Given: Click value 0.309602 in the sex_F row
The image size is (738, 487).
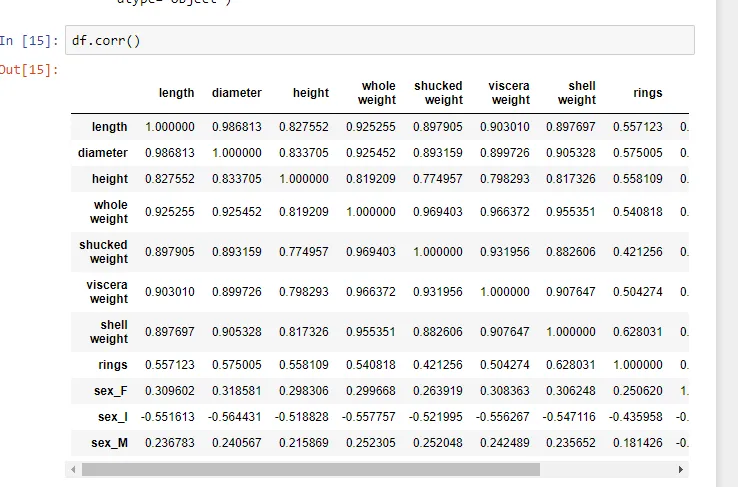Looking at the screenshot, I should click(x=169, y=391).
